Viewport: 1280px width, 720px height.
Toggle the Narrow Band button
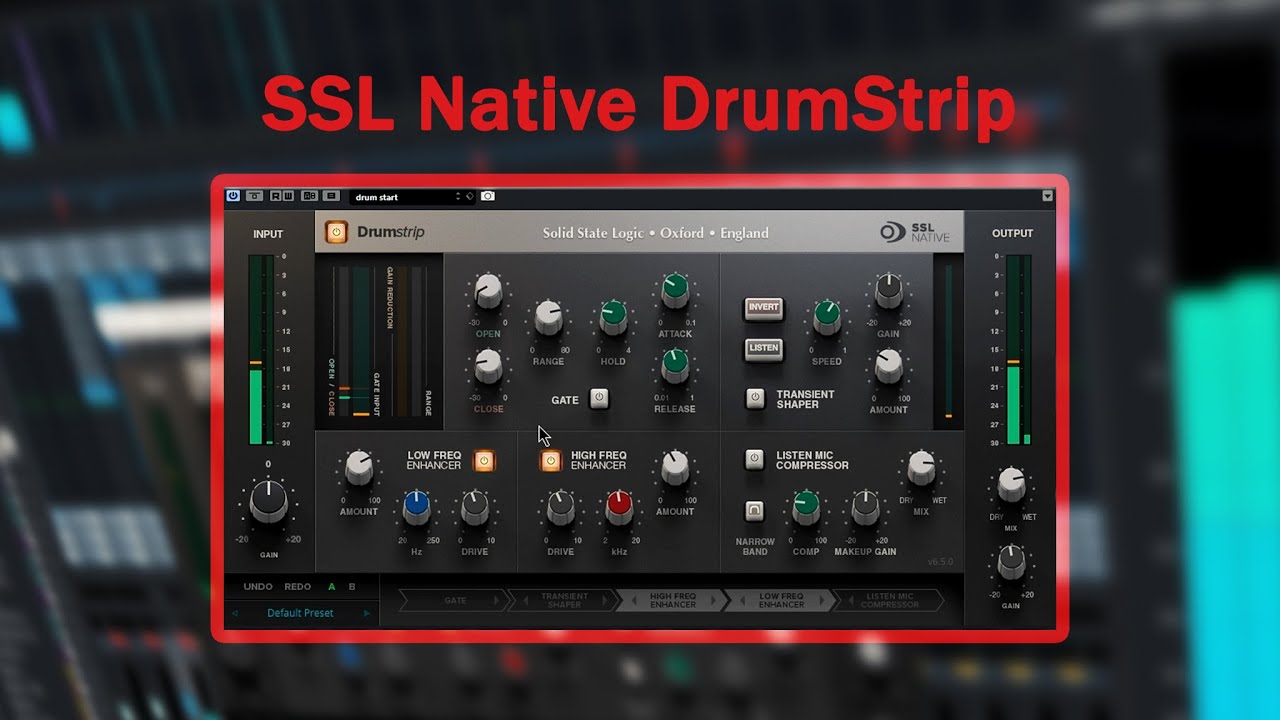click(x=755, y=511)
